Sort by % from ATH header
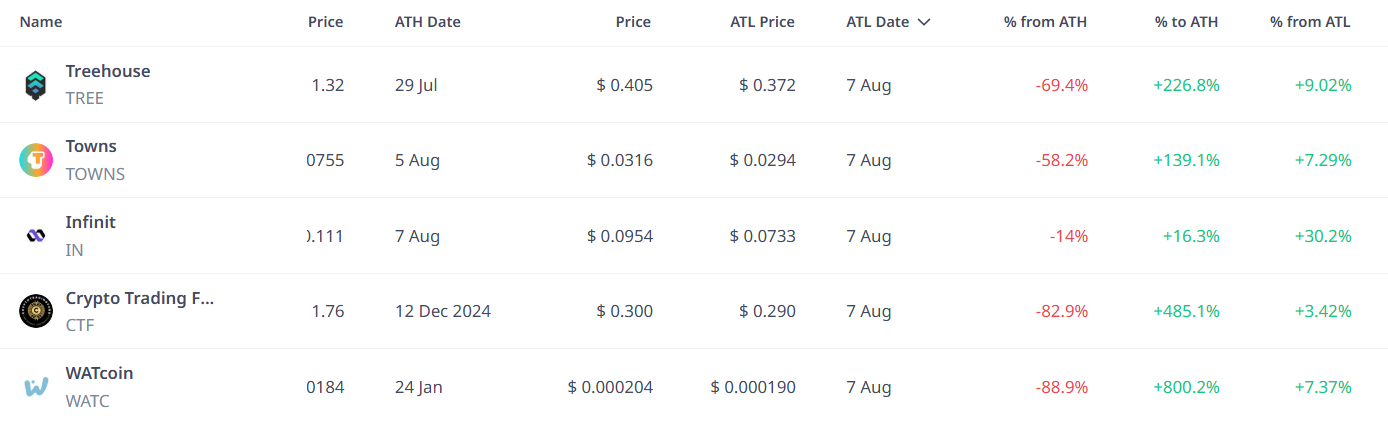 (x=1045, y=22)
